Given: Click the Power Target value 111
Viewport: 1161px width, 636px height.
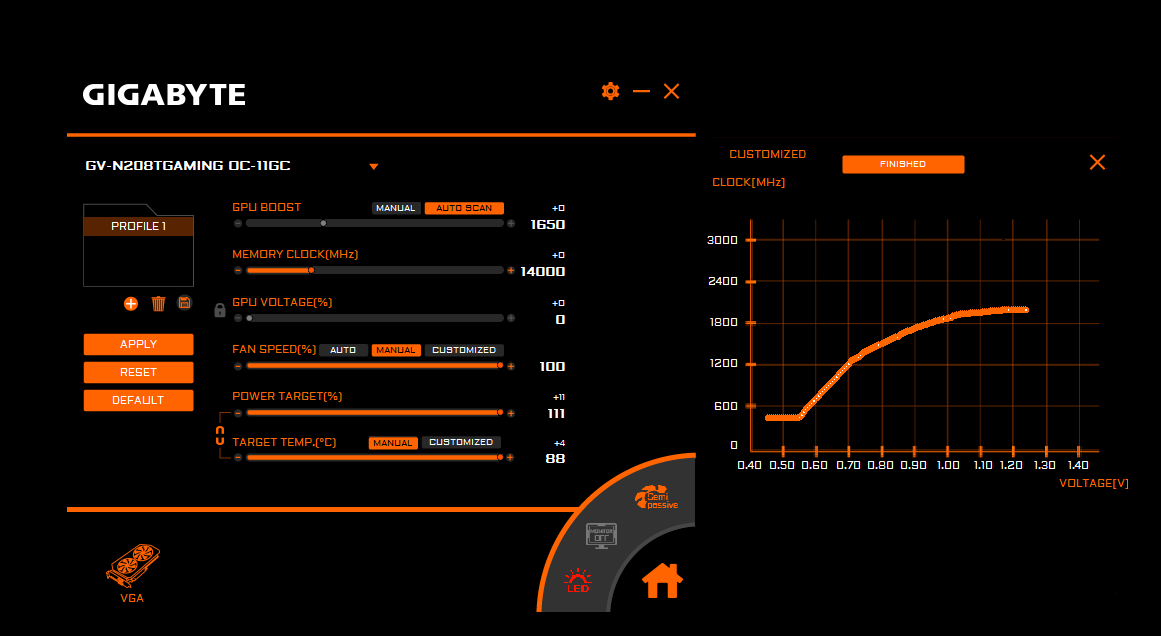Looking at the screenshot, I should coord(556,414).
